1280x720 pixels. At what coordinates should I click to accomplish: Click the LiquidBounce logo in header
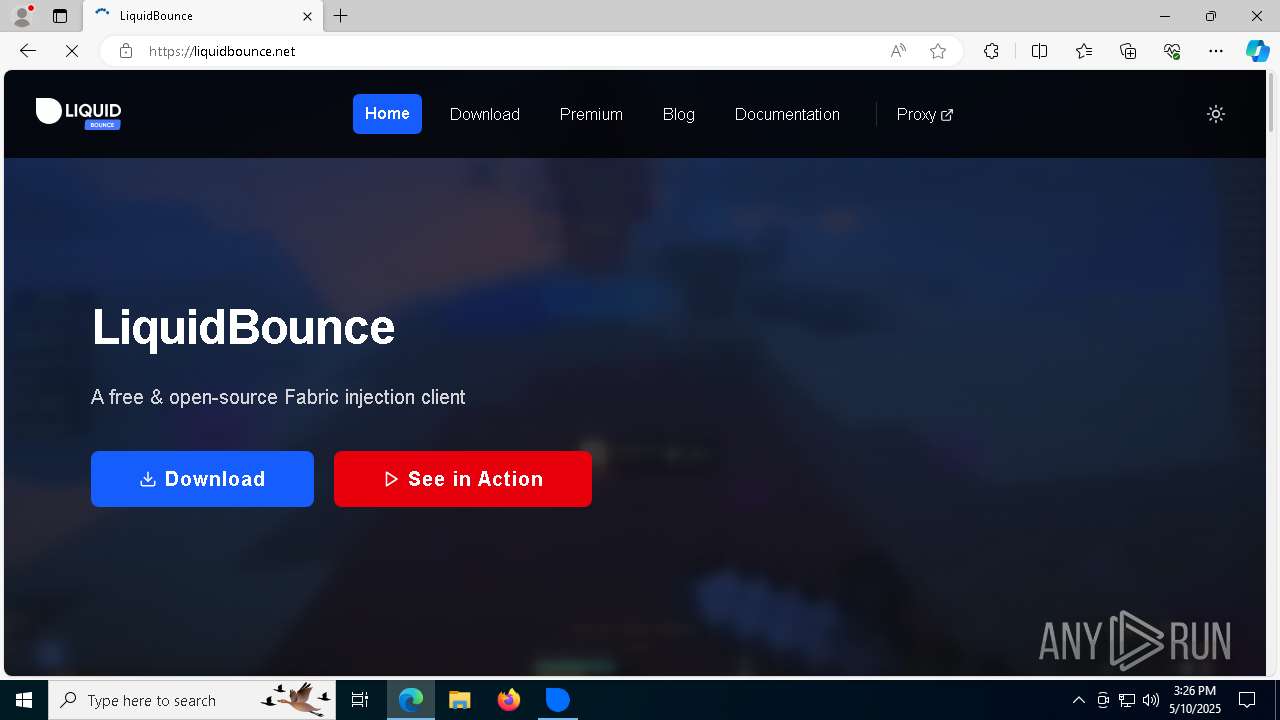[78, 113]
